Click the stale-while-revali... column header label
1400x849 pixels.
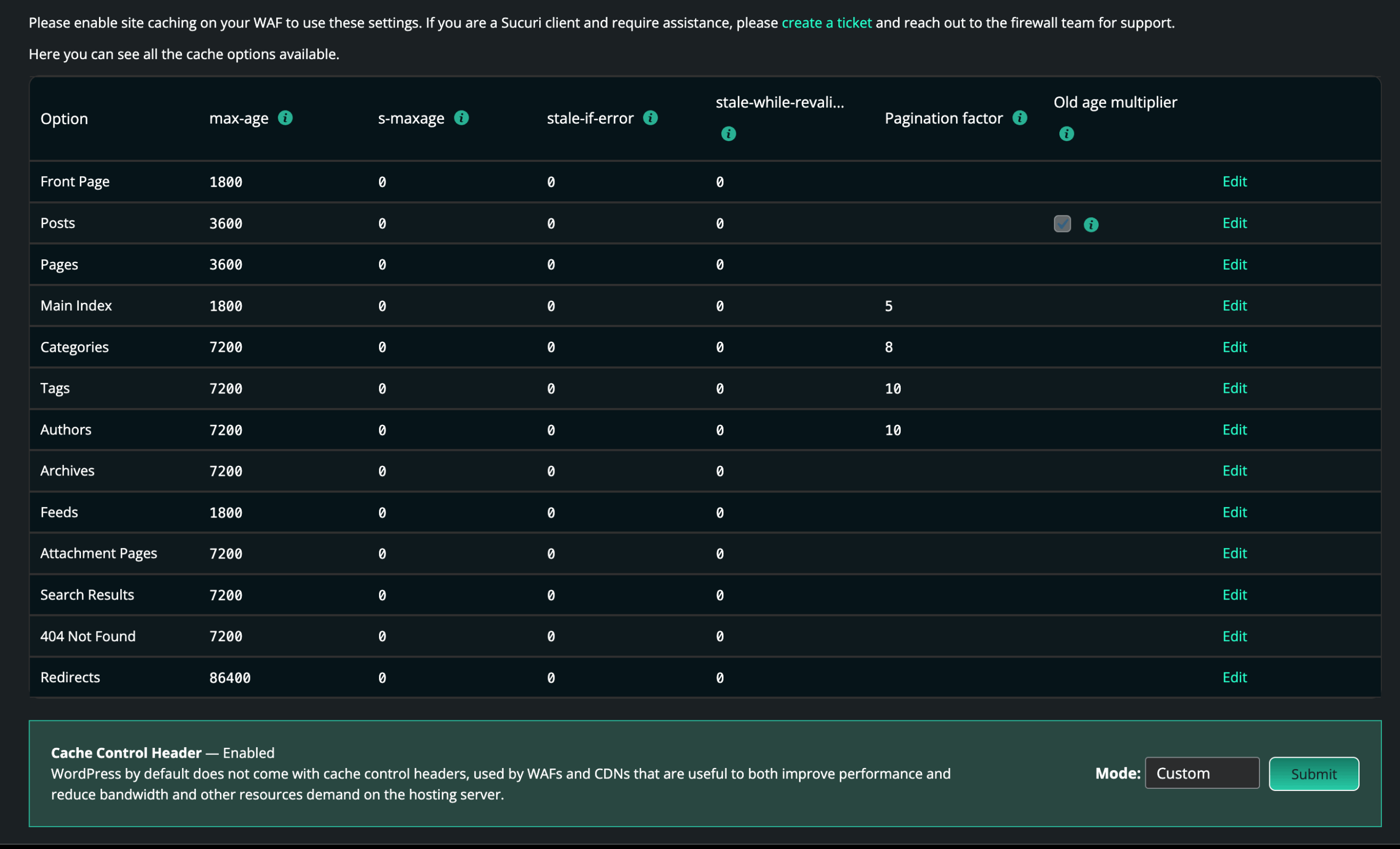779,102
